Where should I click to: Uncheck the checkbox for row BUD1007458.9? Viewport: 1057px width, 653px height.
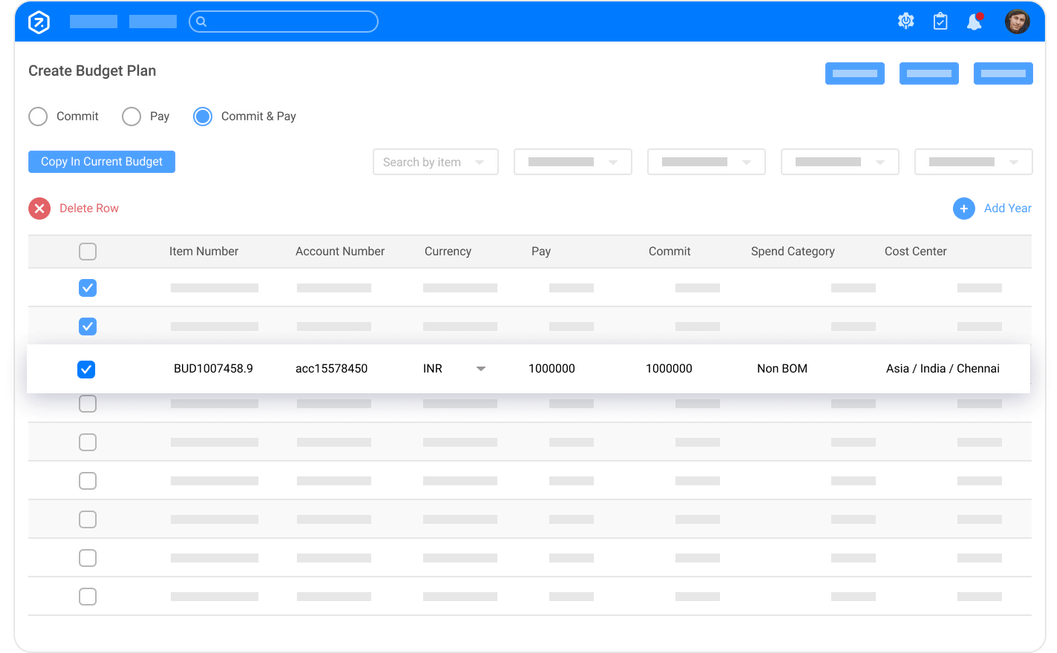coord(87,369)
